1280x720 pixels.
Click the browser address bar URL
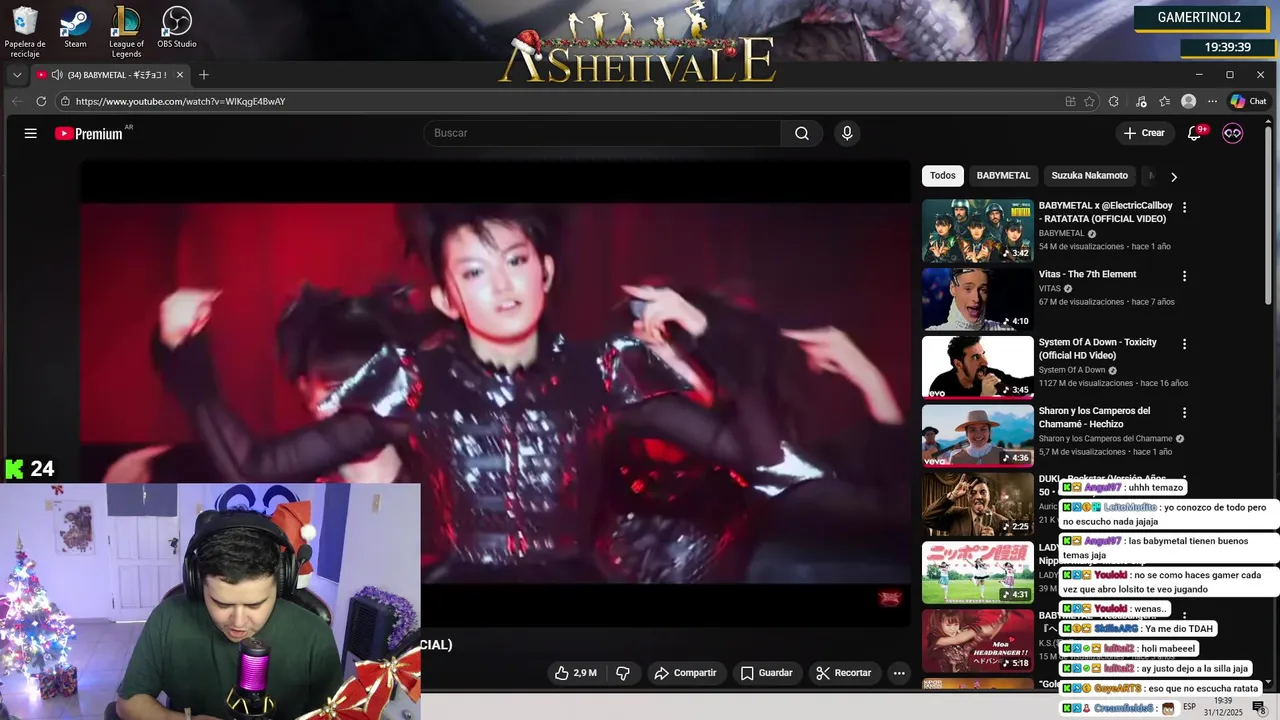pos(180,101)
